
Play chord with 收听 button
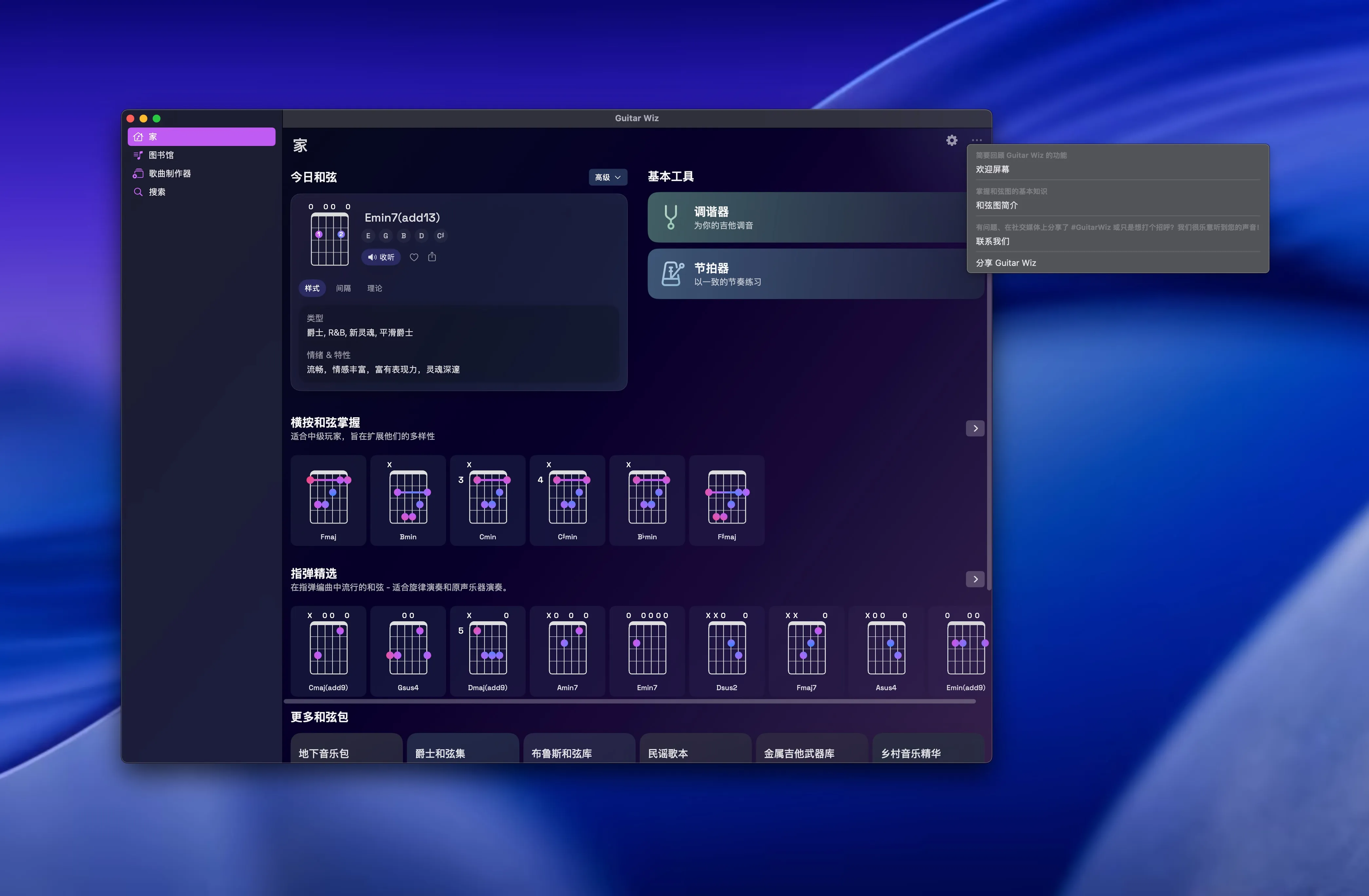[x=381, y=257]
